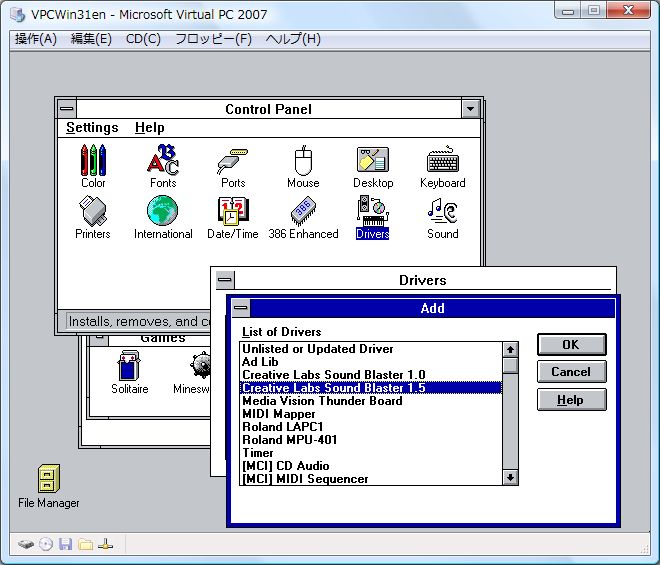
Task: Select Roland LAPC1 driver
Action: (371, 427)
